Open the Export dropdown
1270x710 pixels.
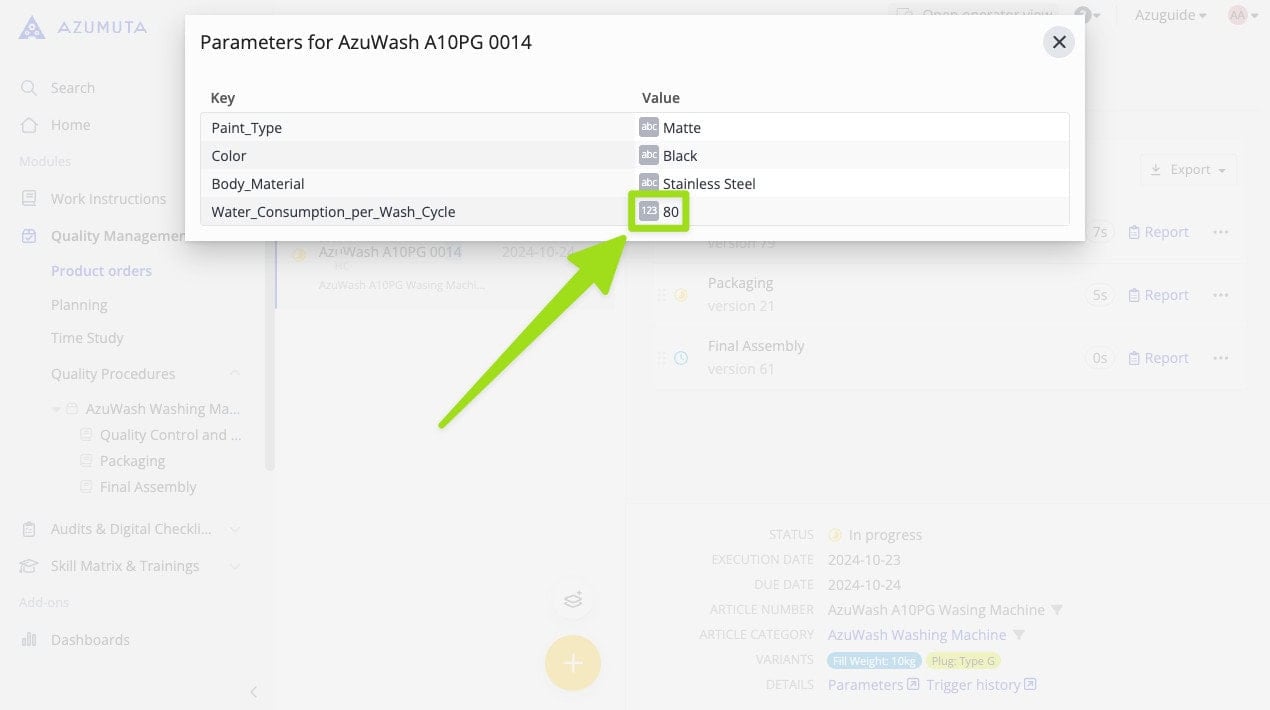pyautogui.click(x=1188, y=170)
